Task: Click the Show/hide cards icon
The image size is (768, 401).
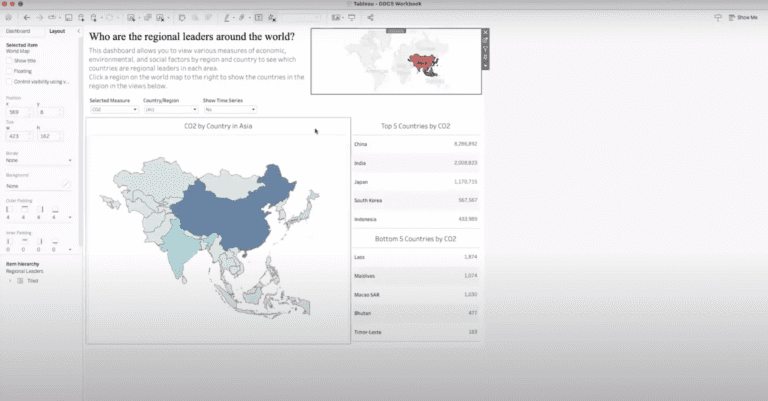Action: point(336,18)
